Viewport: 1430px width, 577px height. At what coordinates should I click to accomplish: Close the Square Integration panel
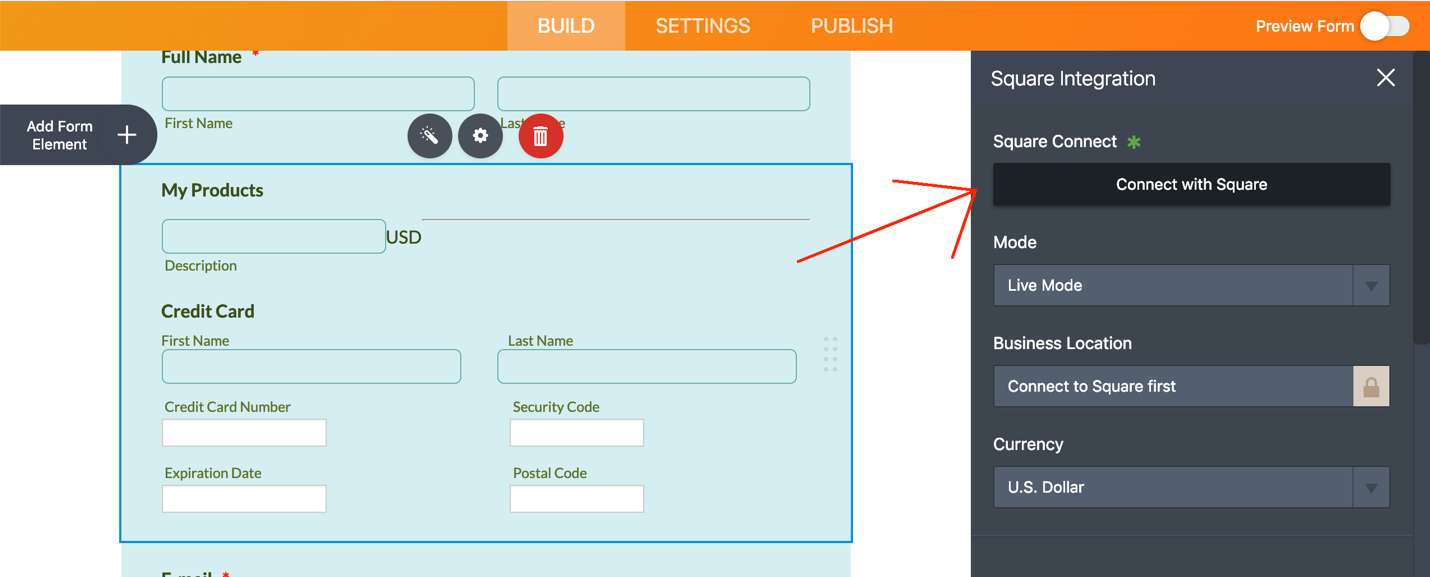click(1385, 78)
